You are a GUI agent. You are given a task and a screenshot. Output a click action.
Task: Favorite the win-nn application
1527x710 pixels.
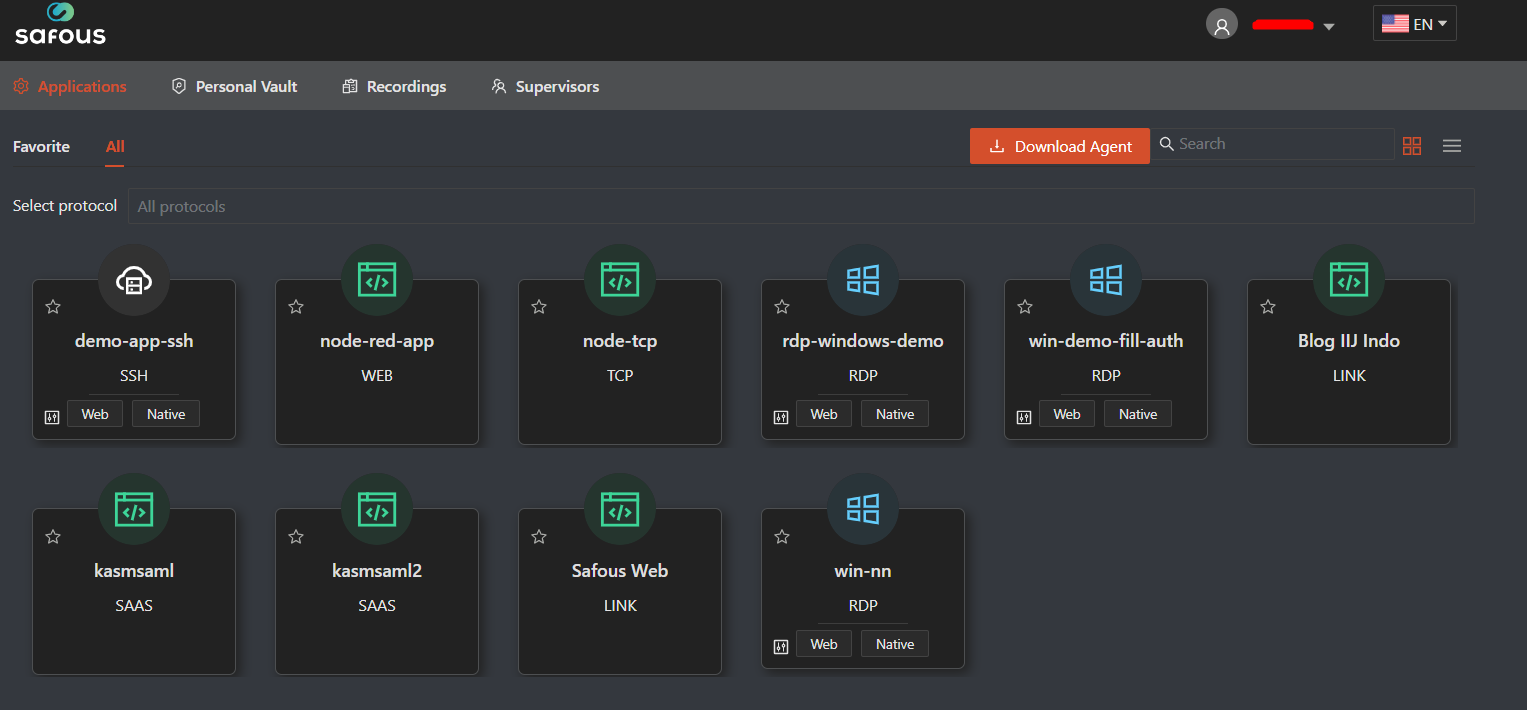pyautogui.click(x=782, y=537)
